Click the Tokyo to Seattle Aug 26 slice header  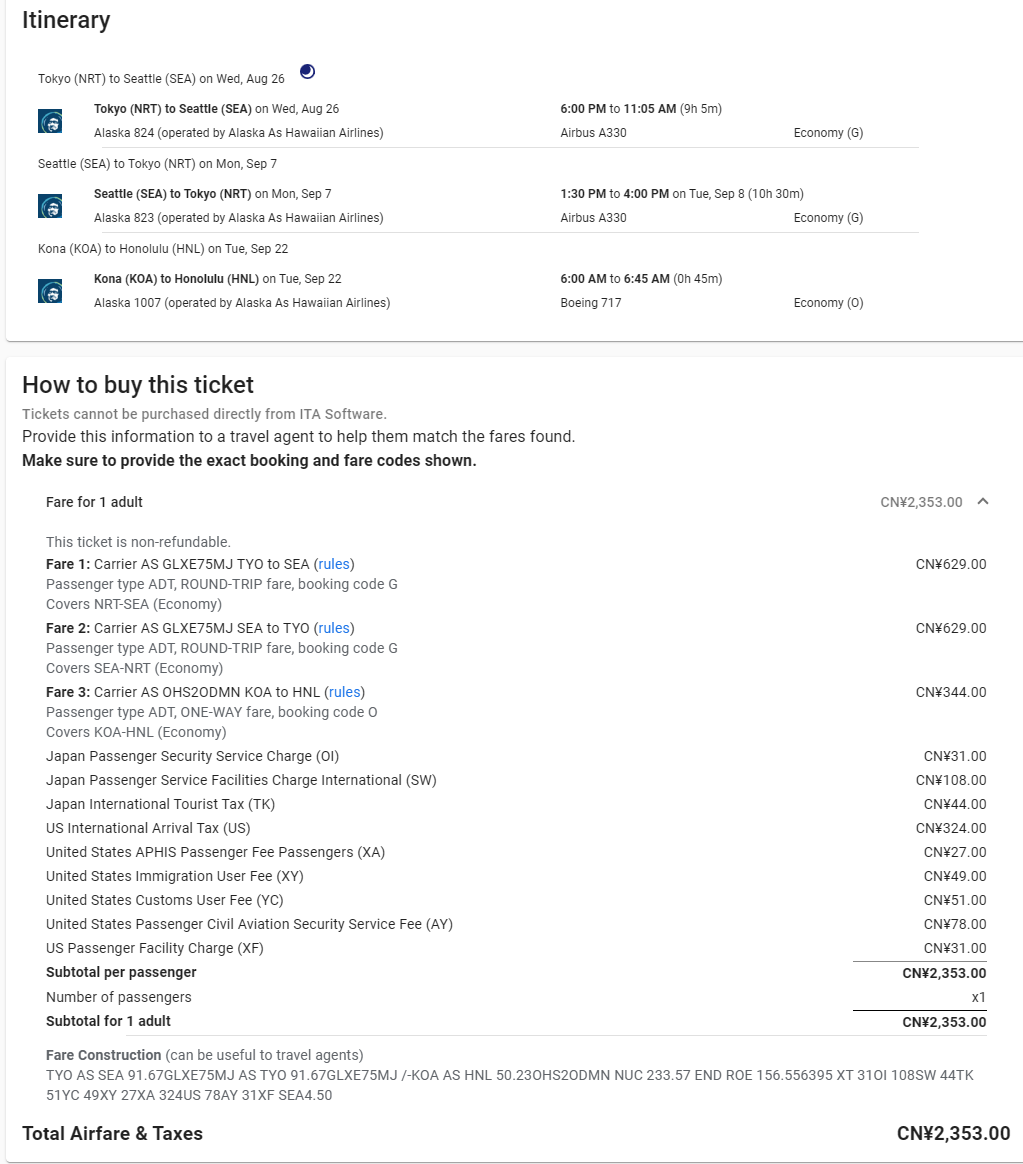pyautogui.click(x=161, y=78)
